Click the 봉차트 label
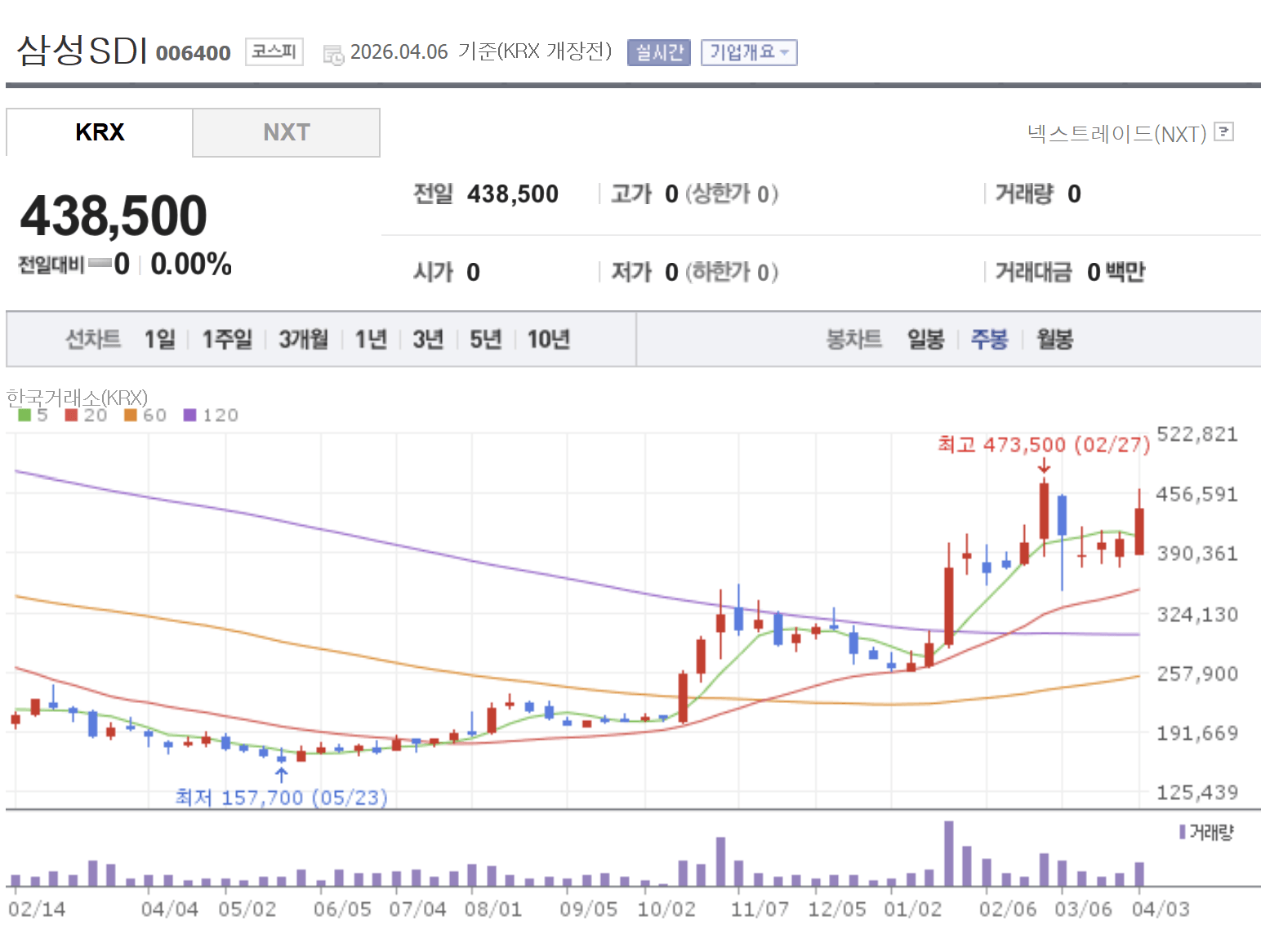Image resolution: width=1261 pixels, height=952 pixels. (854, 339)
